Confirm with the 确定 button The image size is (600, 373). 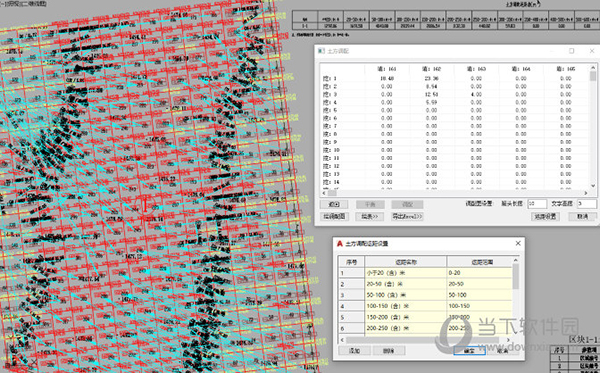(x=470, y=350)
